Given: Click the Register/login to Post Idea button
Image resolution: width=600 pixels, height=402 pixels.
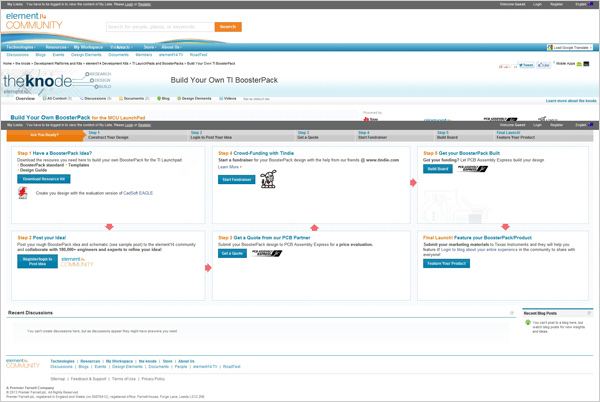Looking at the screenshot, I should coord(38,261).
